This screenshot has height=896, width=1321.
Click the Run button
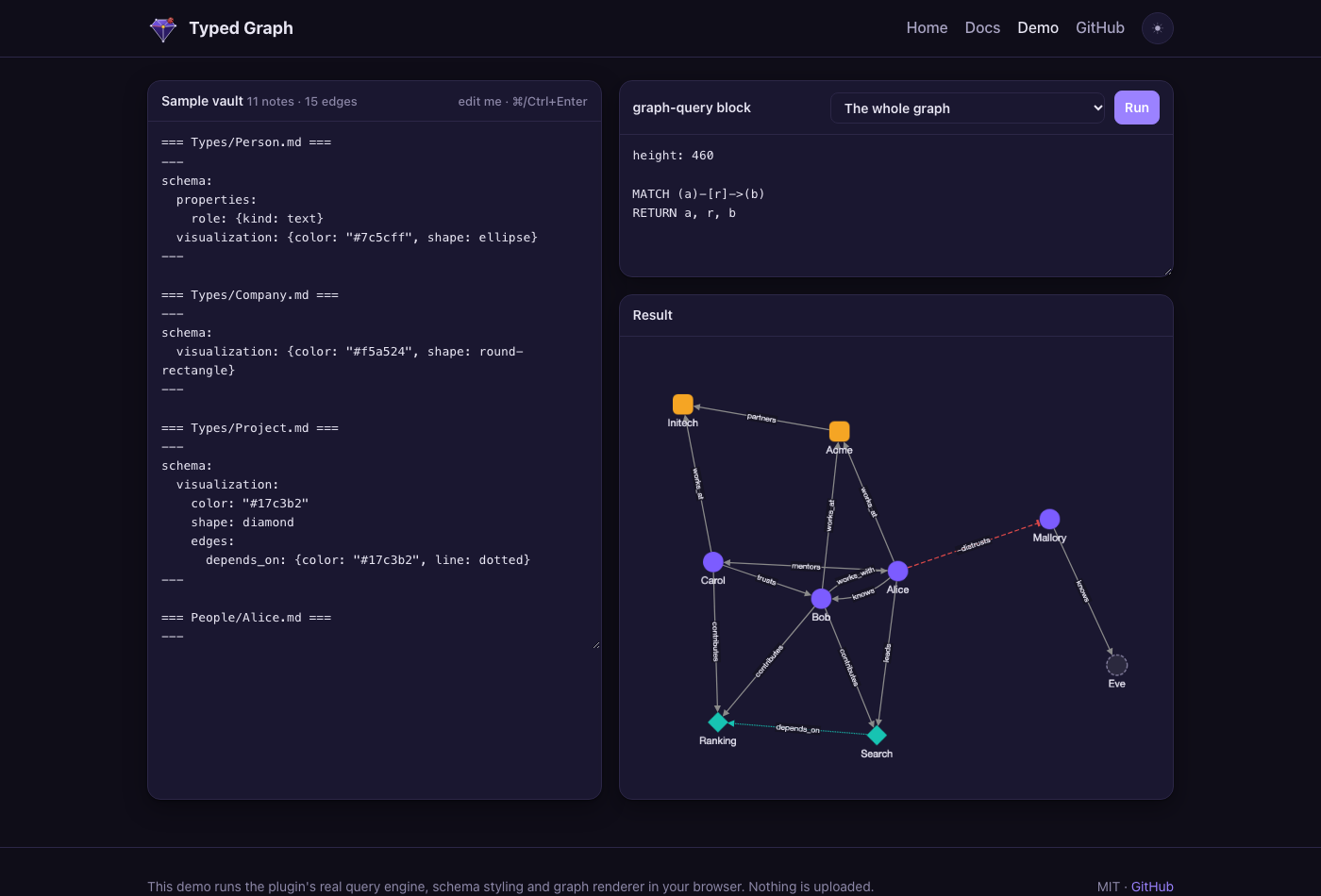1136,108
